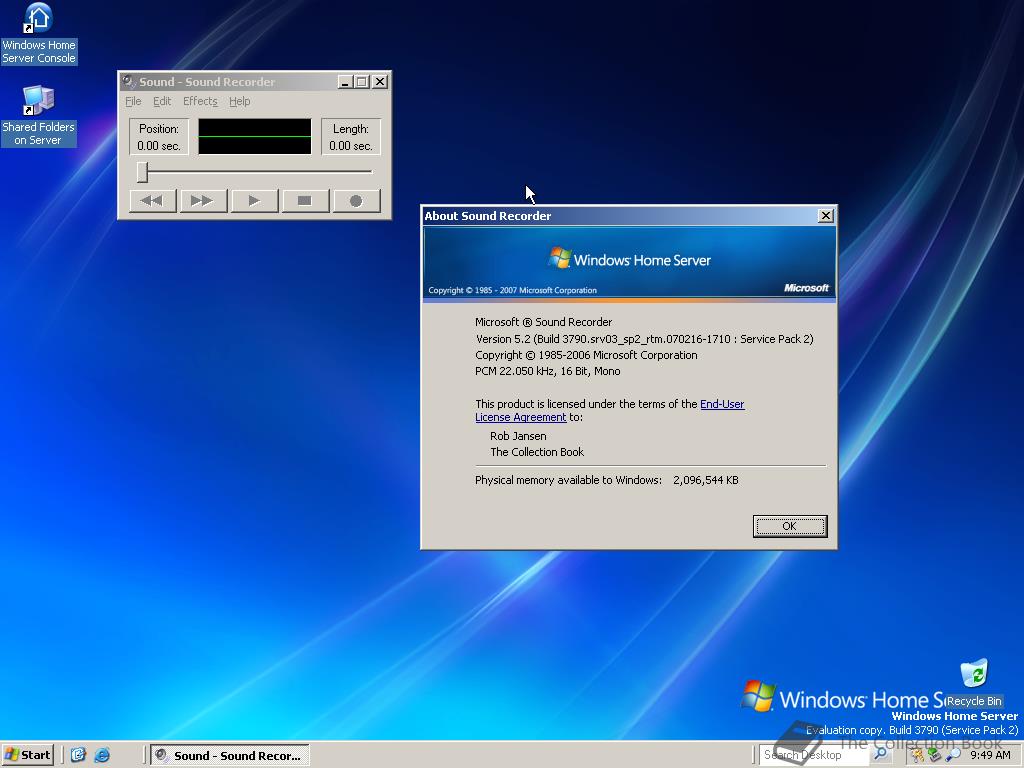Click the Windows Home Server banner logo
The image size is (1024, 768).
[630, 260]
